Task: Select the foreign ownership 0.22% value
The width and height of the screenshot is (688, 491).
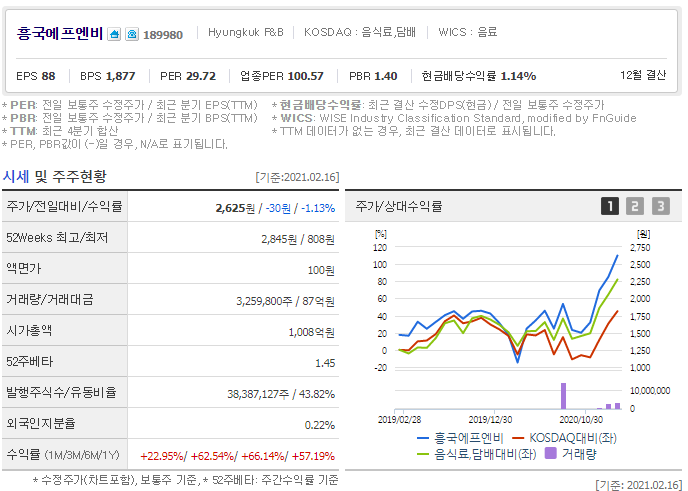Action: tap(320, 425)
